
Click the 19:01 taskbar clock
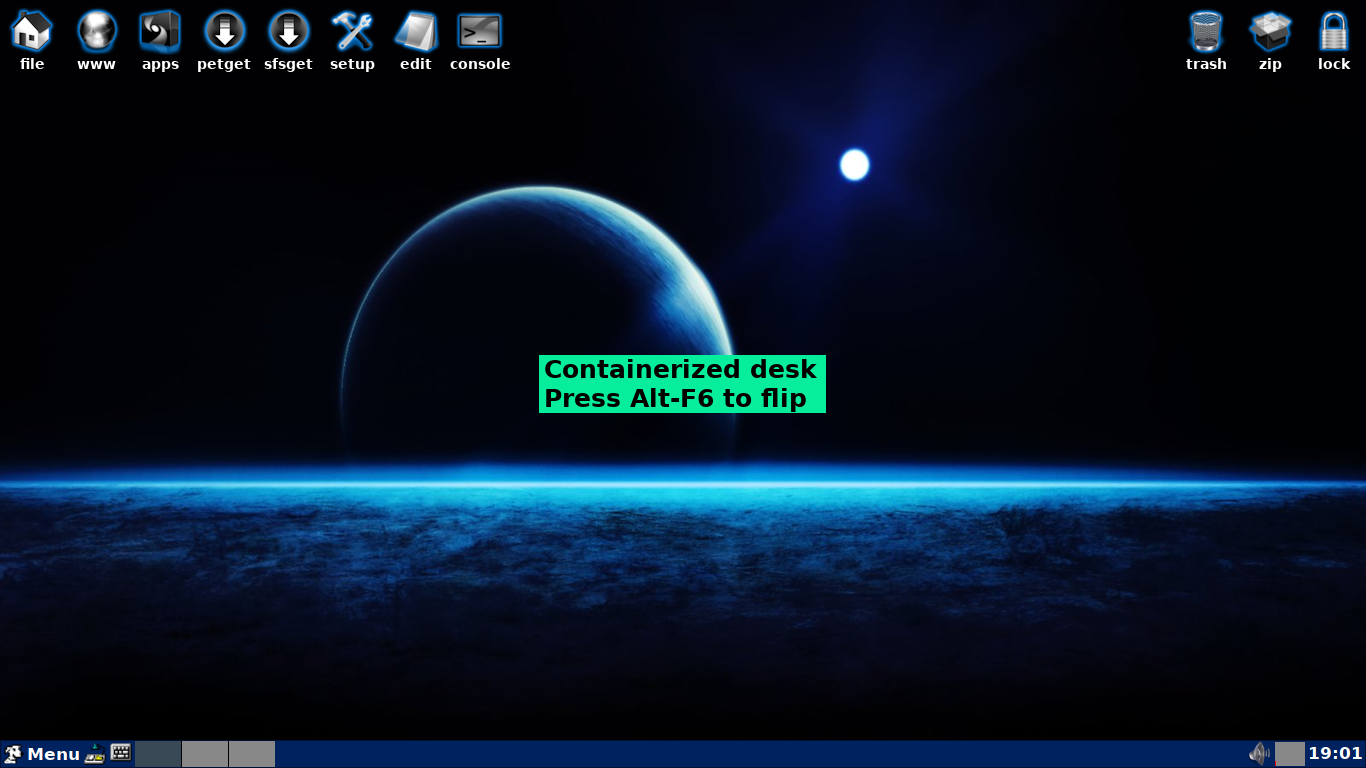tap(1335, 754)
